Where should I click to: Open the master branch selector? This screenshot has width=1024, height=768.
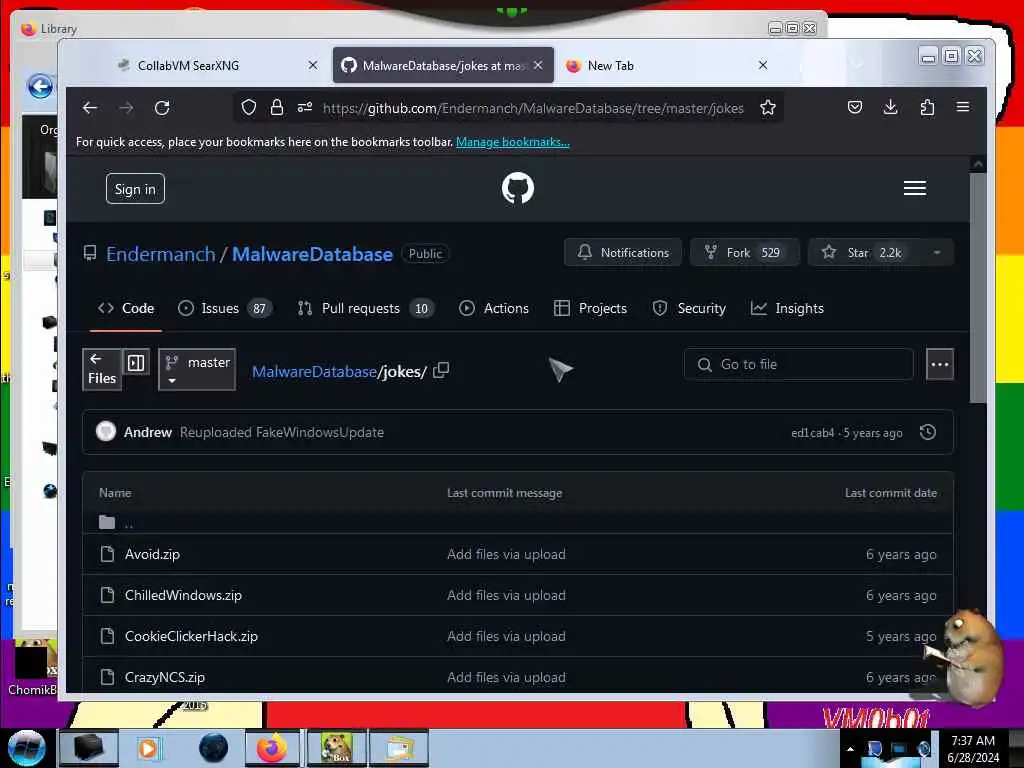pyautogui.click(x=197, y=370)
